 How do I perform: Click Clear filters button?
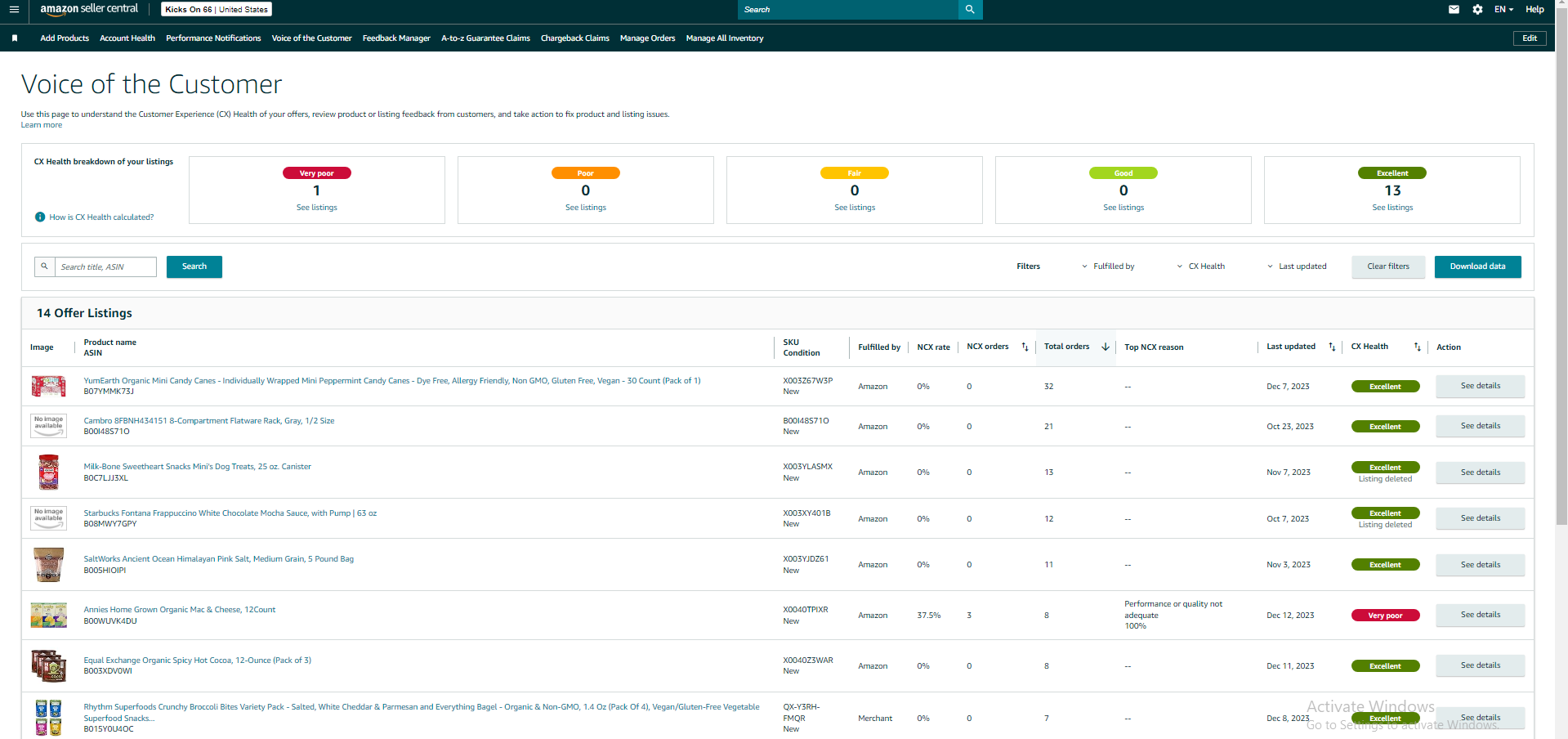(1388, 266)
